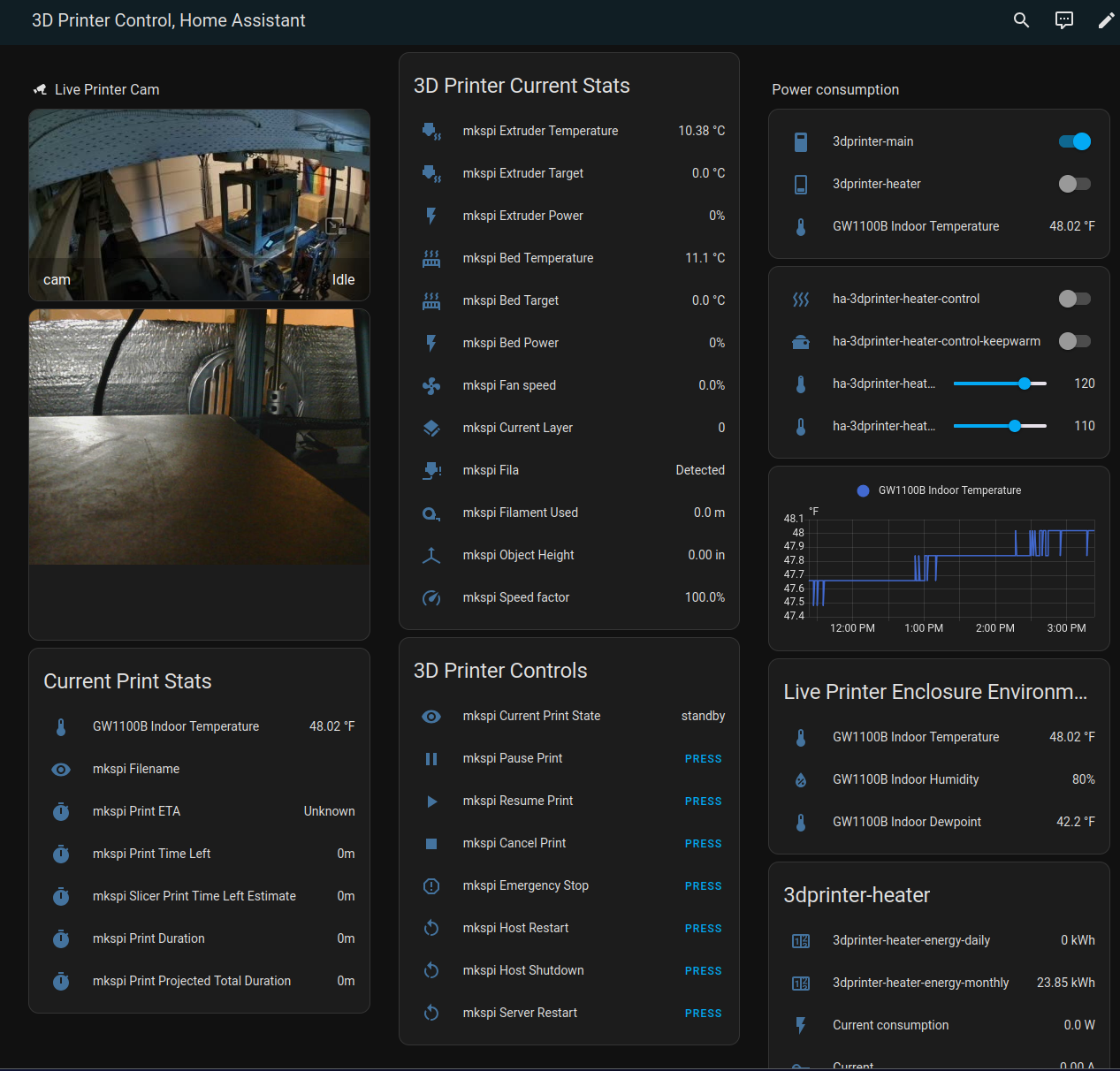Click the mkspi Speed factor gauge icon
Viewport: 1120px width, 1071px height.
coord(431,597)
